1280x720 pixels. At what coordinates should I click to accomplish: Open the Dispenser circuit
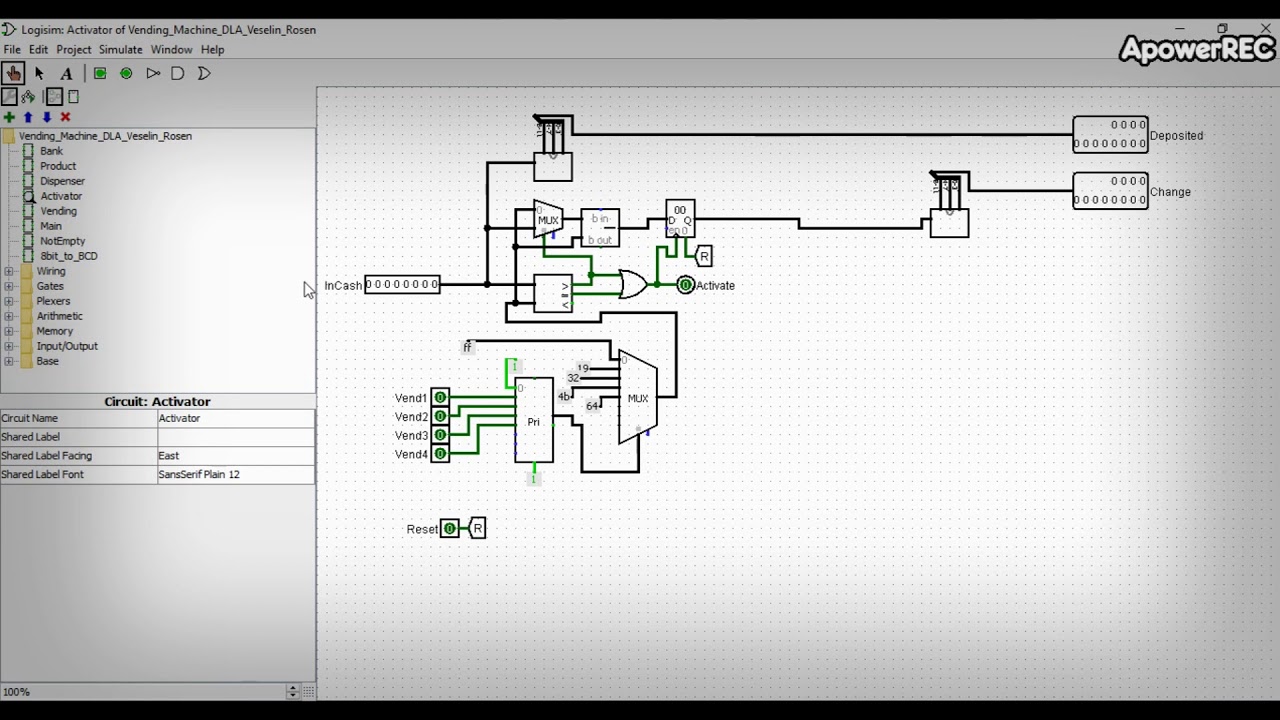pos(62,181)
